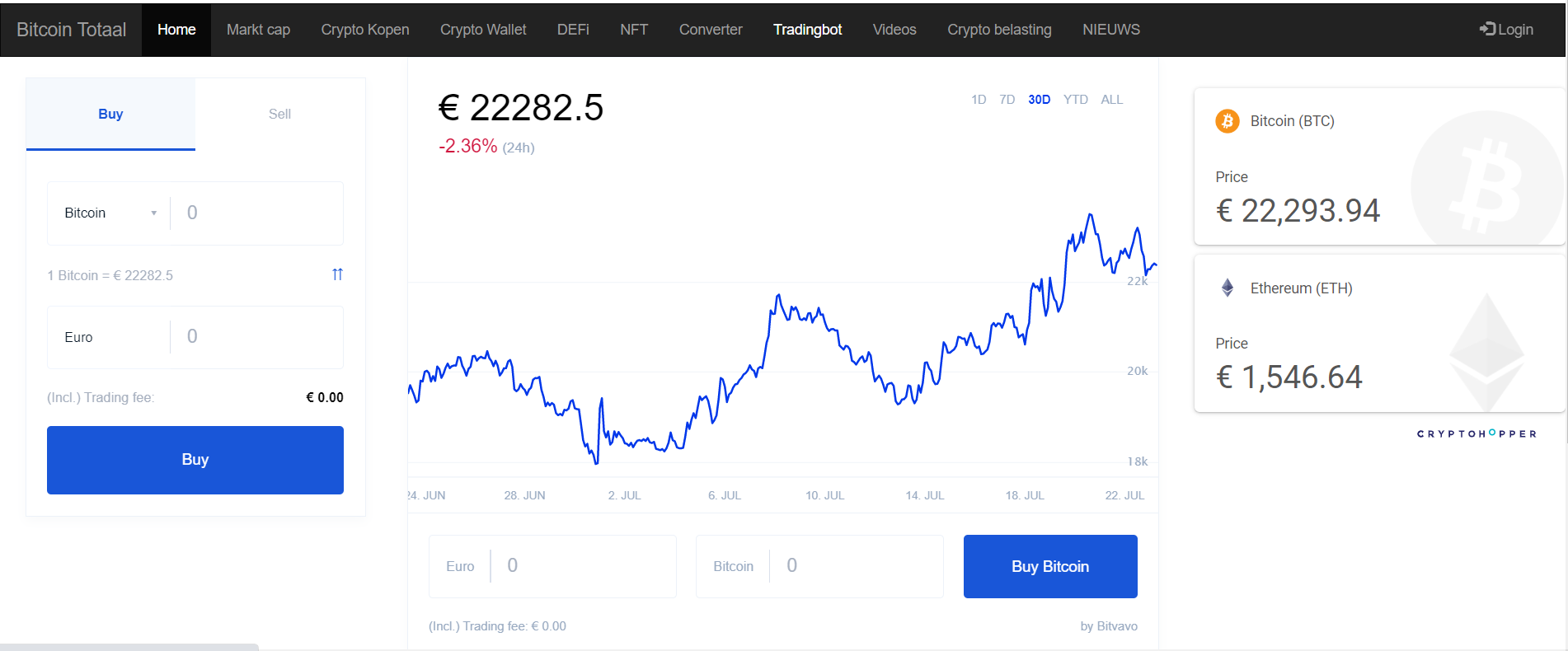Select the 1D chart range

979,100
